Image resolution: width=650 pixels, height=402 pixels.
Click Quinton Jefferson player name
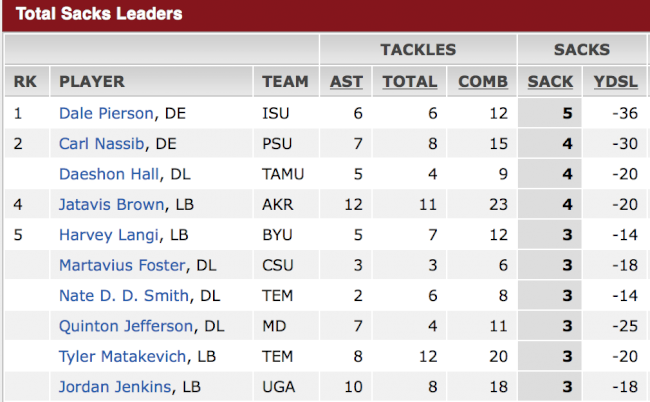tap(126, 326)
